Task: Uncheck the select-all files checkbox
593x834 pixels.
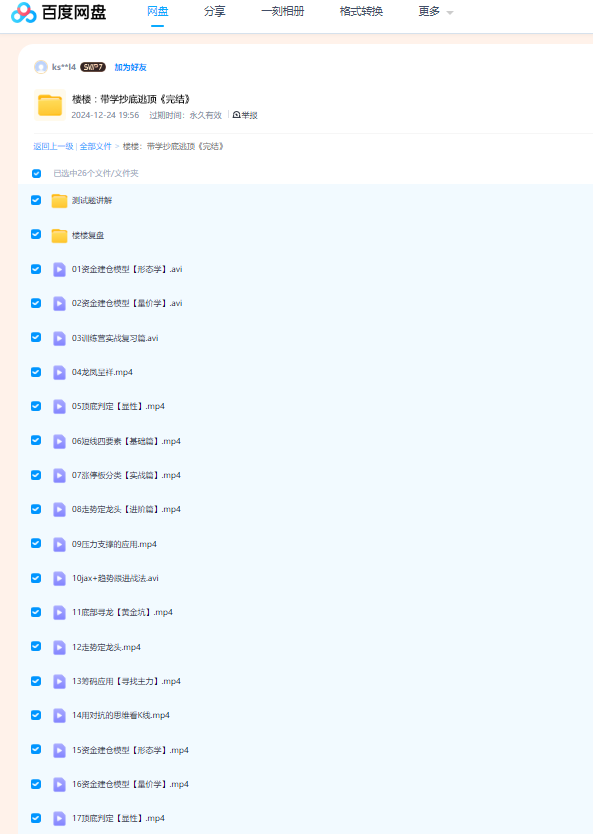Action: (x=36, y=173)
